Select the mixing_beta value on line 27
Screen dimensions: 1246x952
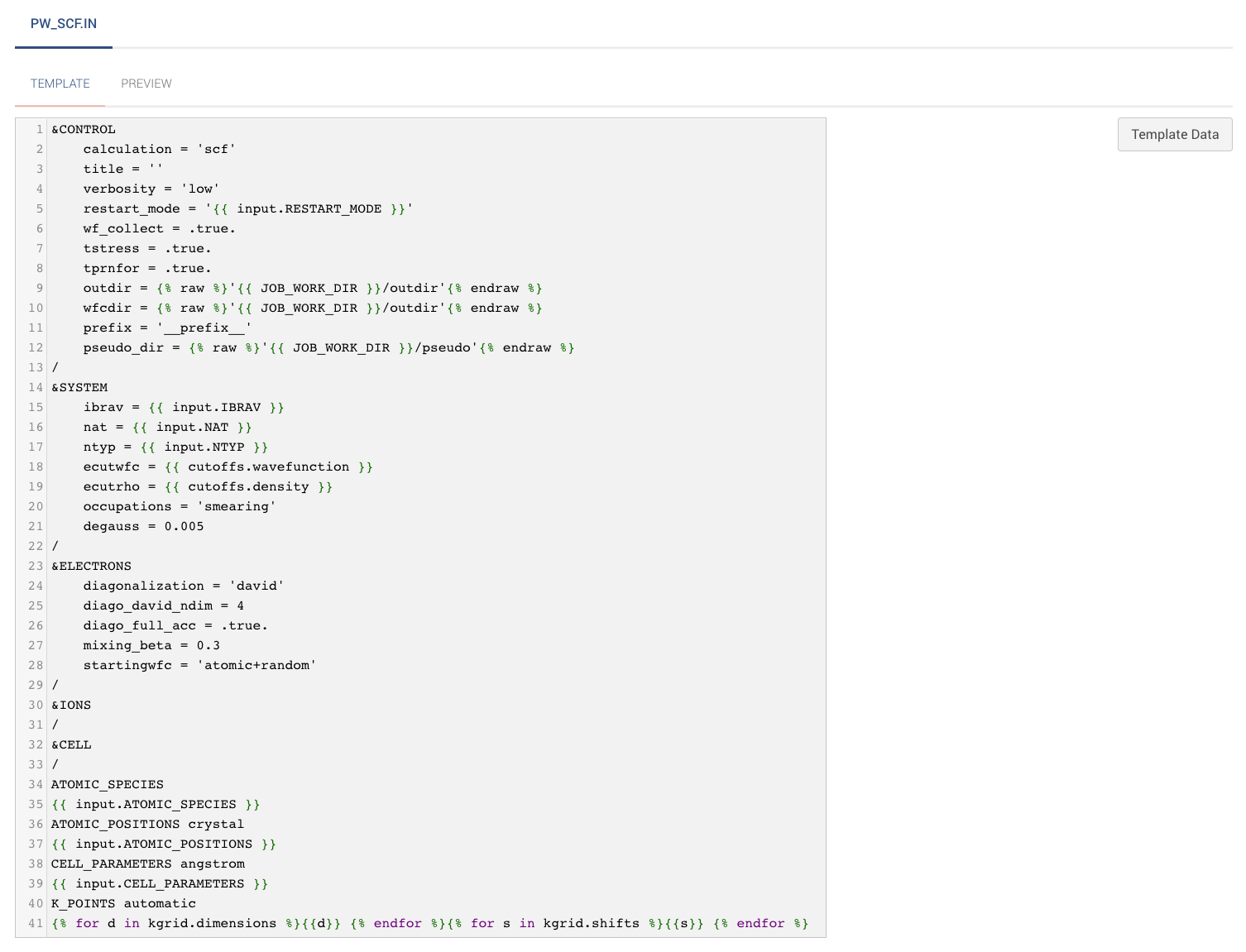(x=208, y=645)
